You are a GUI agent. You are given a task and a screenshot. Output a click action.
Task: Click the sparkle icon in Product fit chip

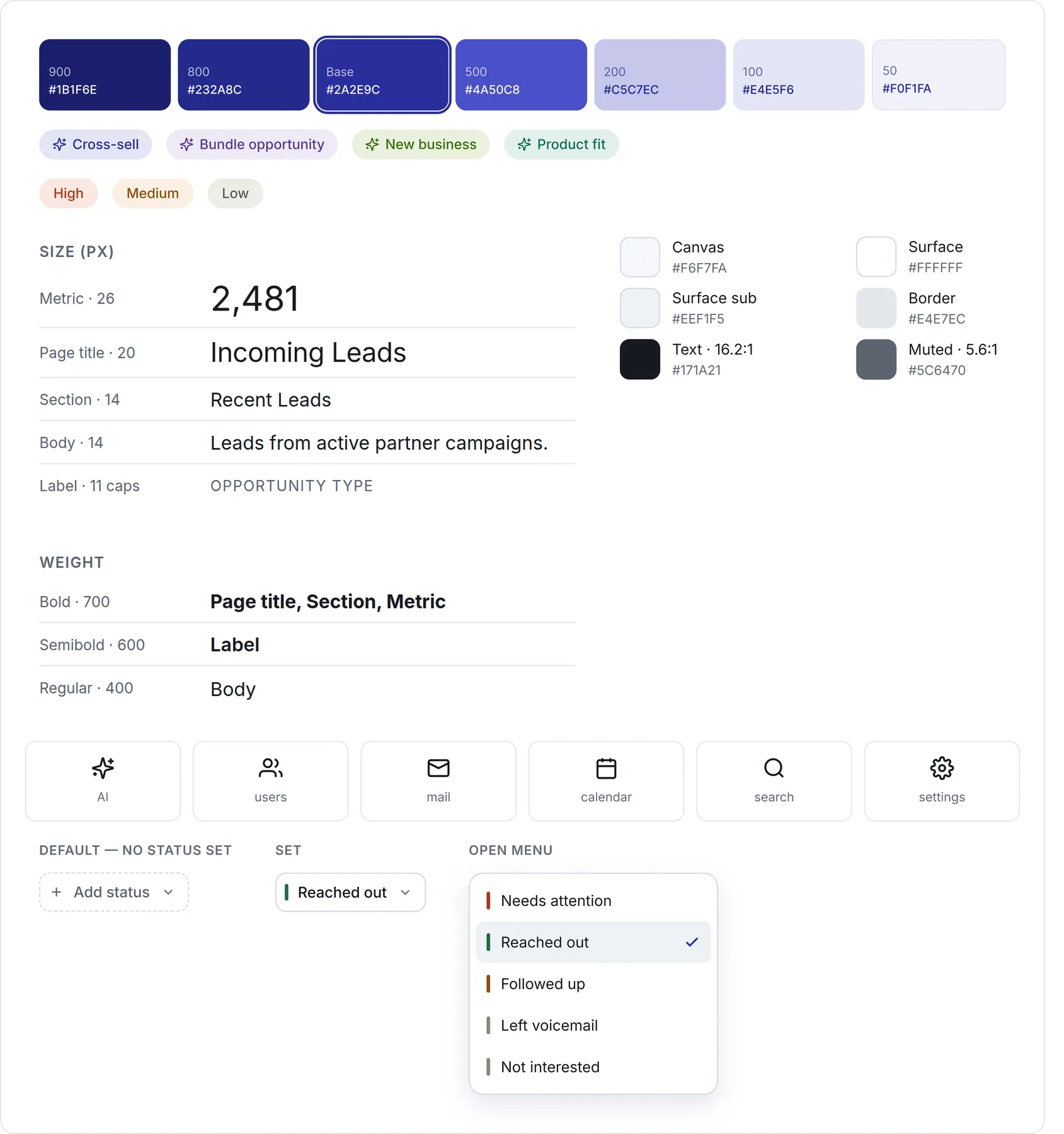[x=524, y=144]
